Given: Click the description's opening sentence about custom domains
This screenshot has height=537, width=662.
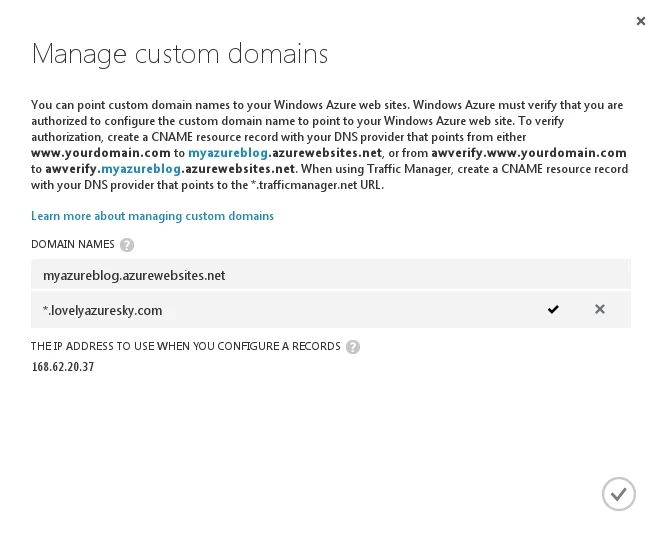Looking at the screenshot, I should [220, 105].
